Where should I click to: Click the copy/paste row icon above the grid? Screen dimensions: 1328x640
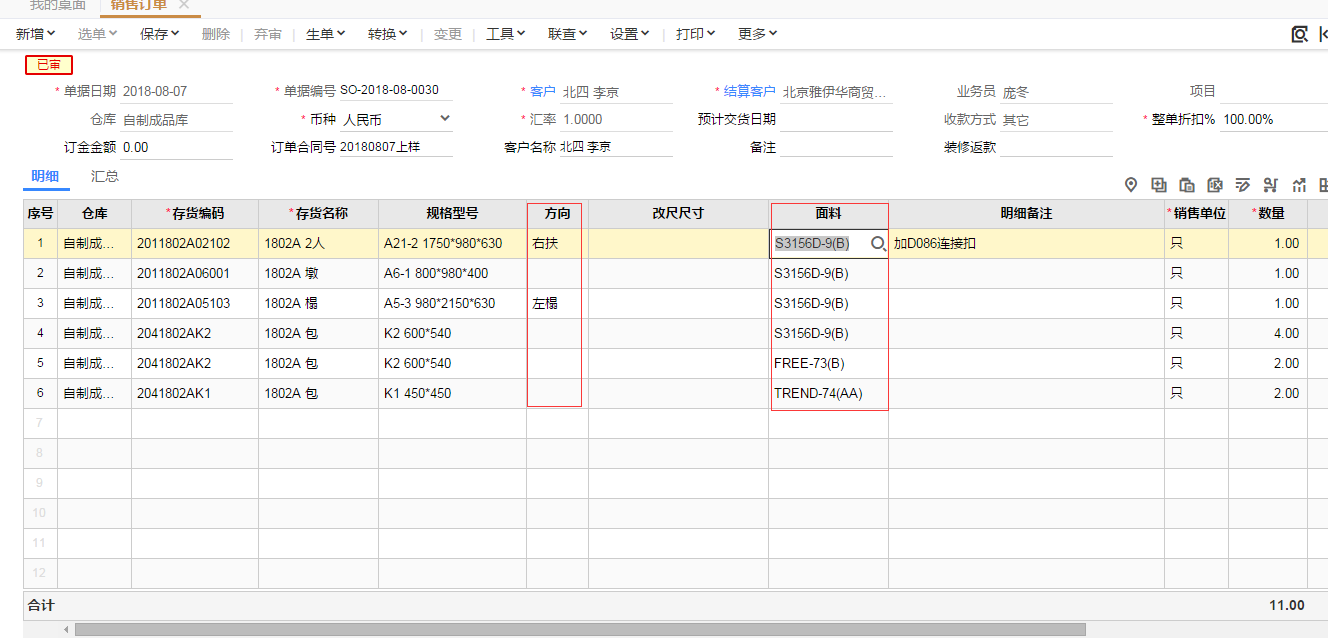click(x=1187, y=185)
